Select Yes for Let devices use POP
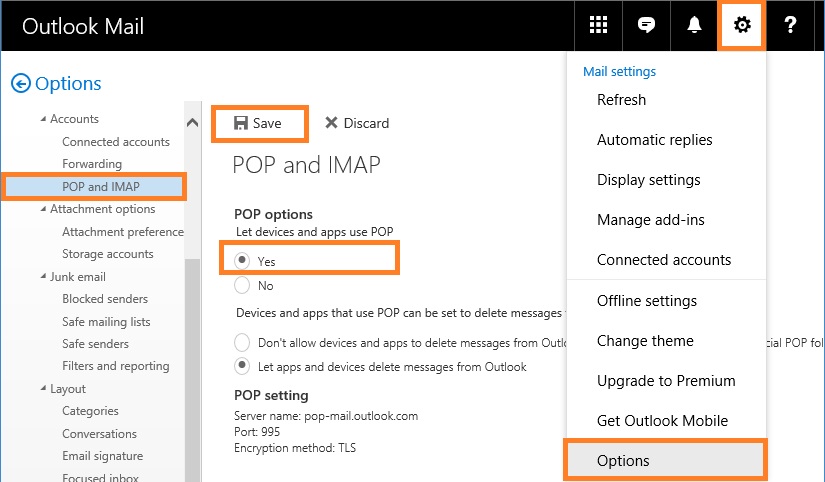This screenshot has height=482, width=825. point(242,260)
